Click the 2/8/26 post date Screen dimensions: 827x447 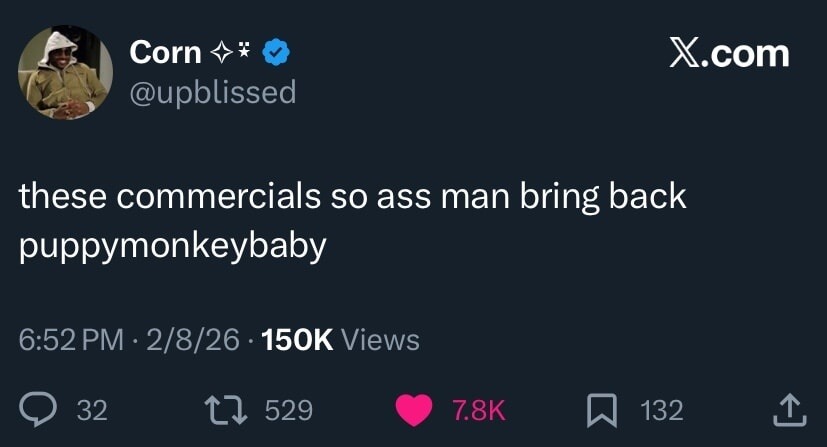tap(192, 340)
